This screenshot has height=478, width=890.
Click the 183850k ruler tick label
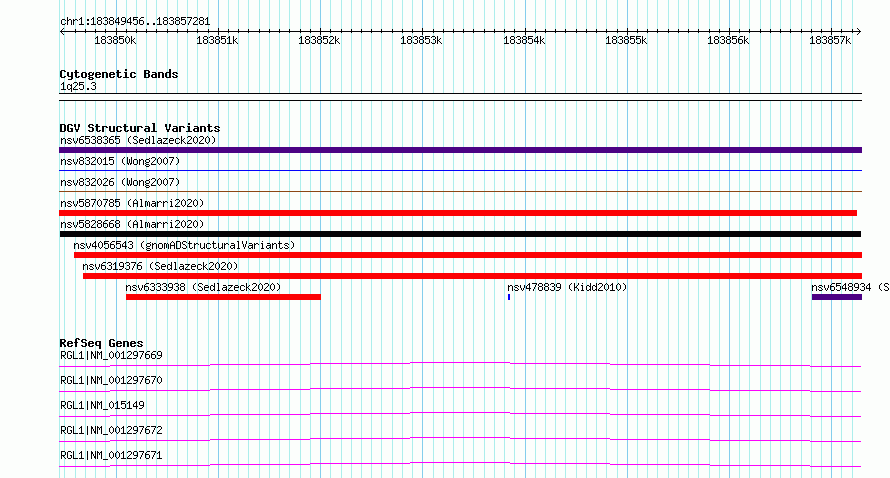tap(115, 41)
